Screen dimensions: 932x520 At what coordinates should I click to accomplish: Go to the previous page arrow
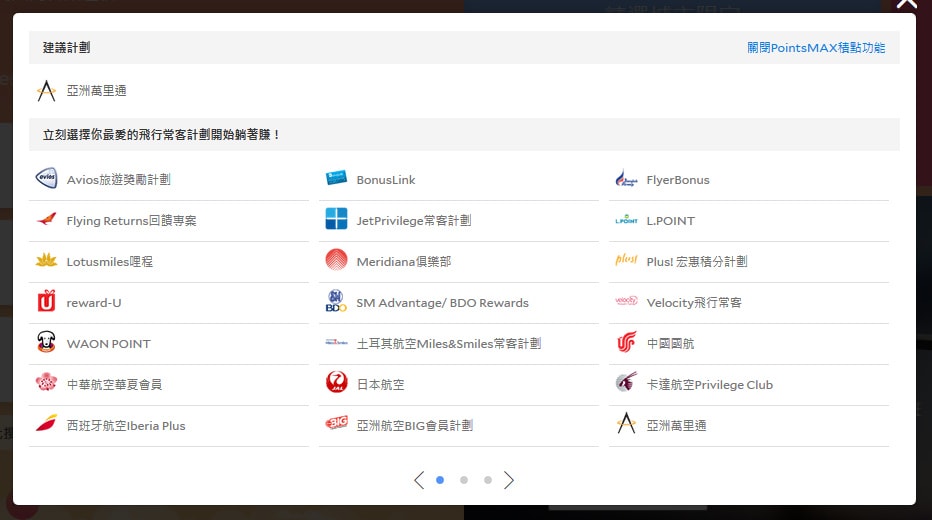point(419,480)
